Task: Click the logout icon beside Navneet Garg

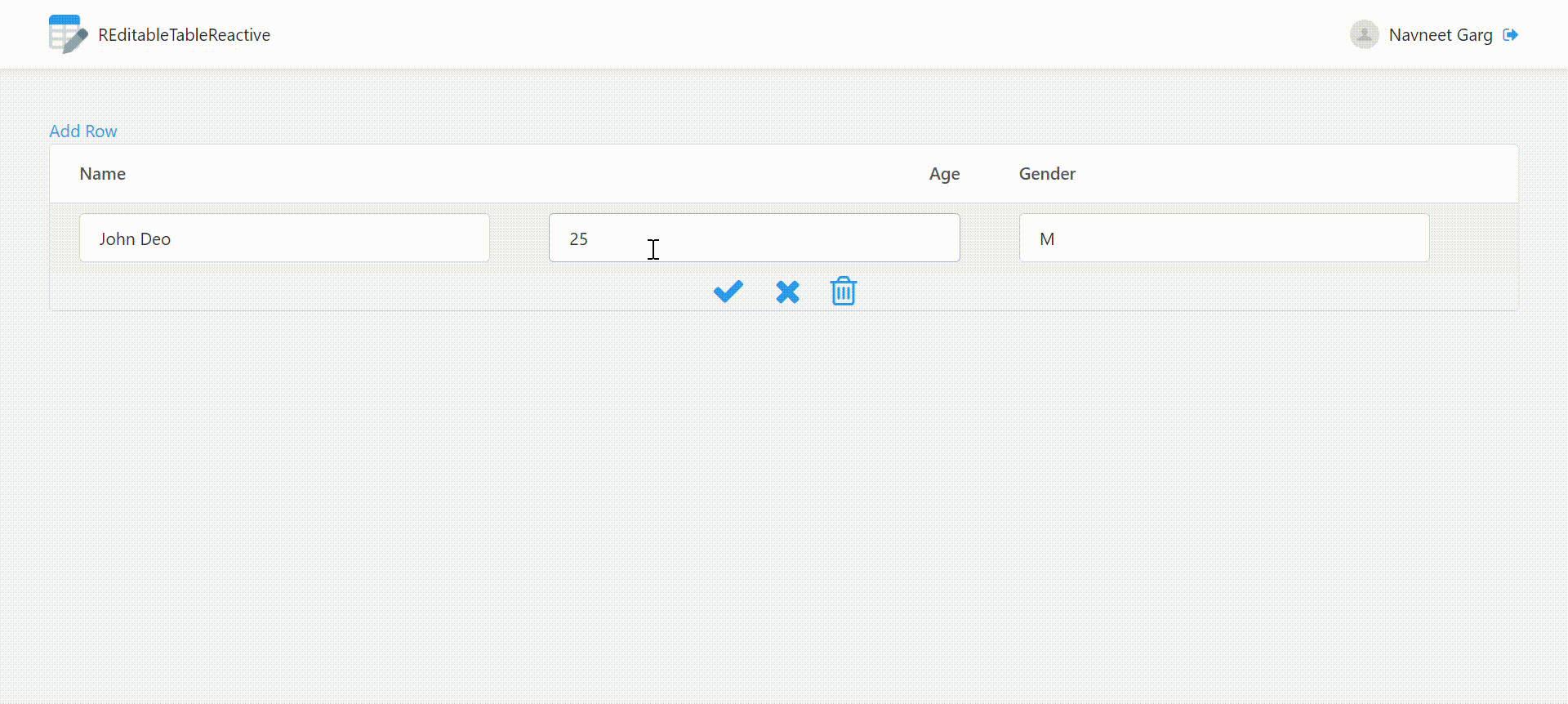Action: [x=1511, y=34]
